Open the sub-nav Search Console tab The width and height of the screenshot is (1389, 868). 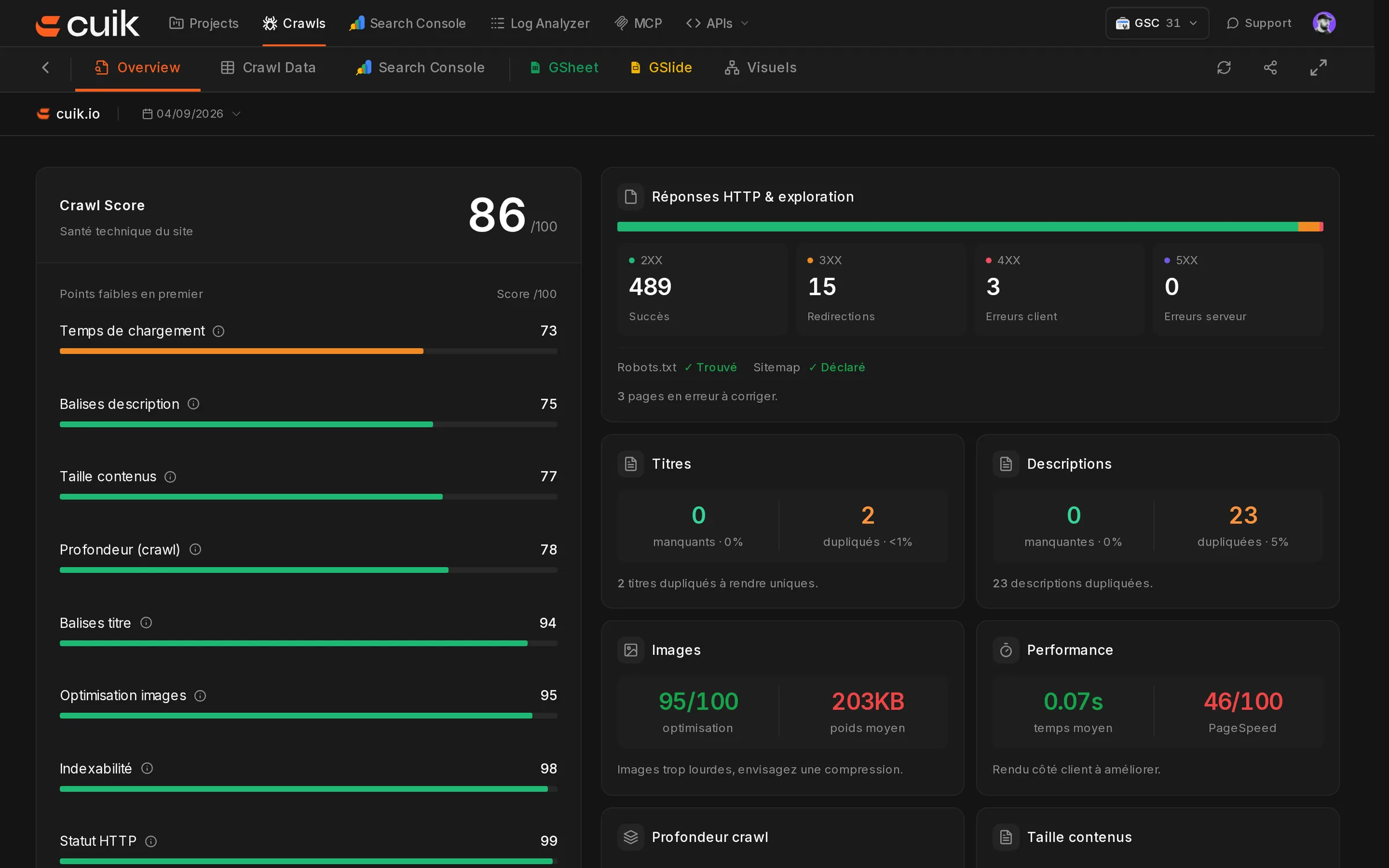coord(420,68)
